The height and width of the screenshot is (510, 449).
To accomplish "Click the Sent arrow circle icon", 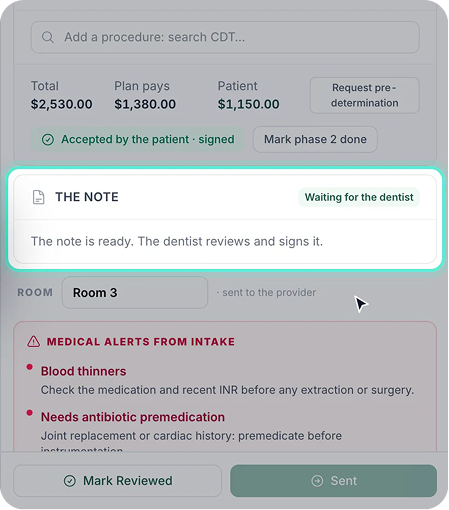I will 317,481.
